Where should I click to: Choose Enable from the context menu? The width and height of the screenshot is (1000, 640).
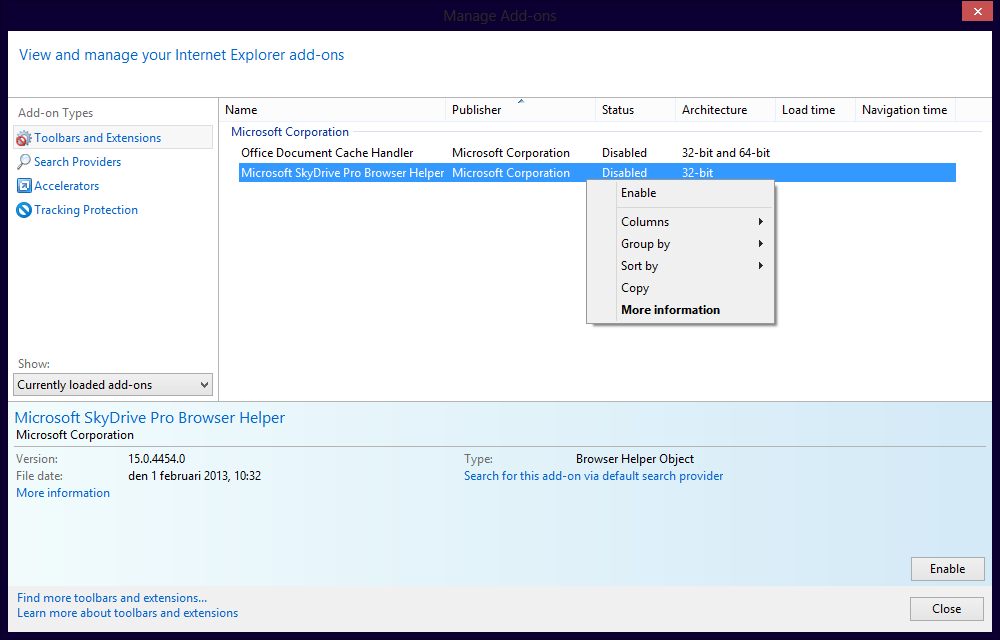680,193
